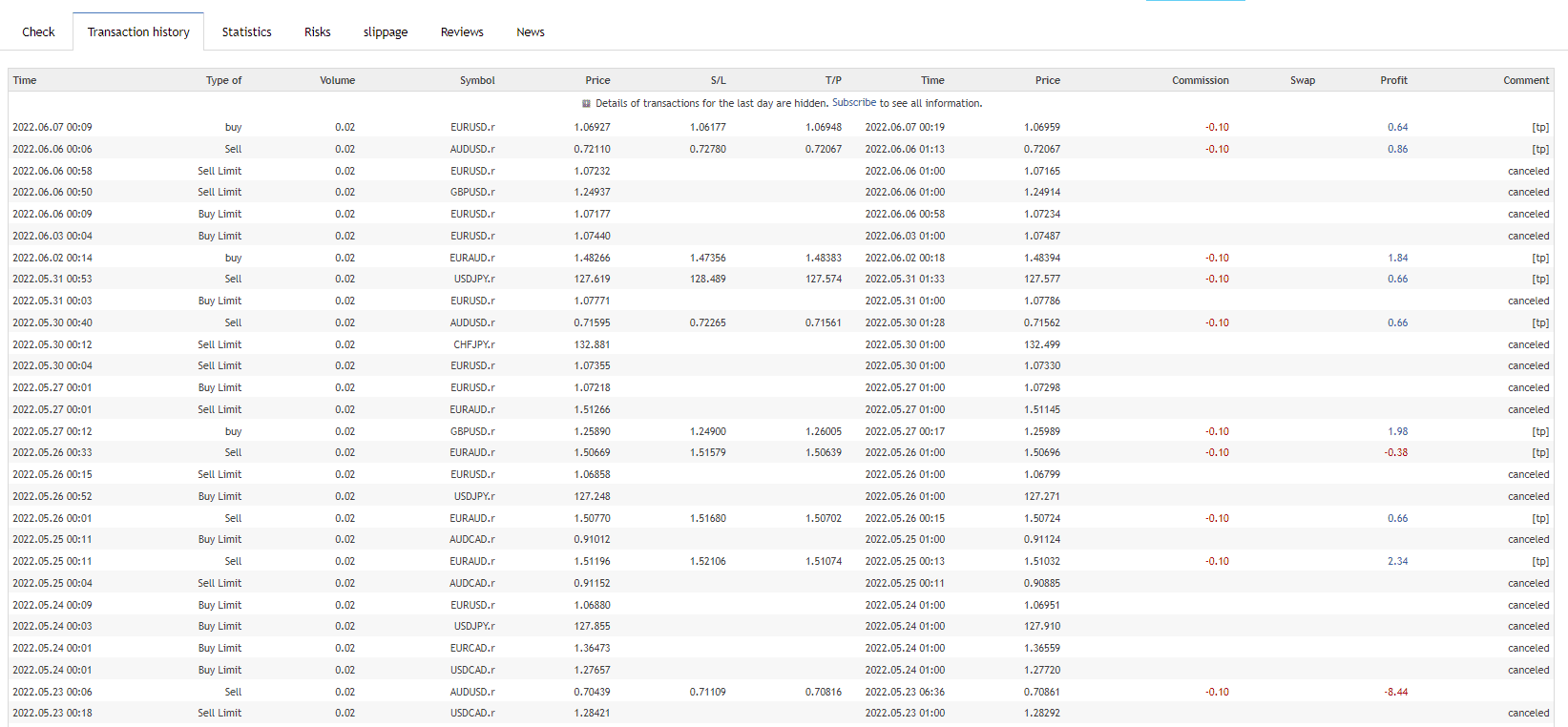This screenshot has width=1568, height=727.
Task: Click open price 1.07771
Action: [x=592, y=301]
